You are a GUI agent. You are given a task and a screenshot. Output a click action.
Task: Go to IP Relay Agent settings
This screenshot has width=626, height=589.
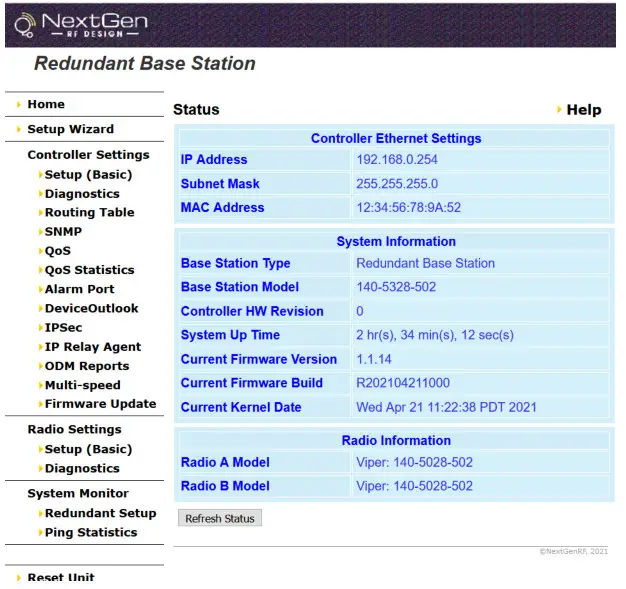coord(93,347)
